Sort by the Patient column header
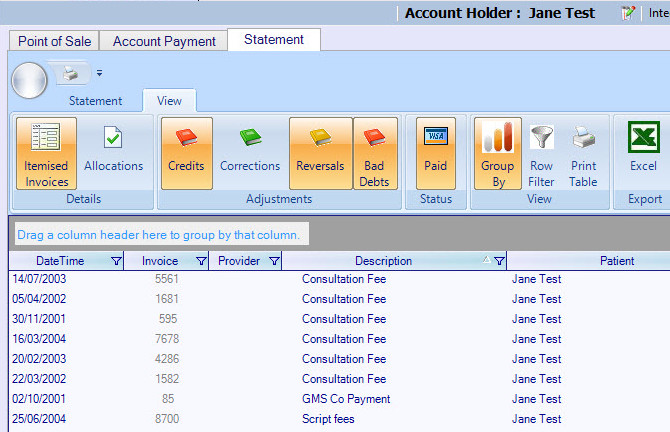Viewport: 670px width, 432px height. click(x=617, y=261)
